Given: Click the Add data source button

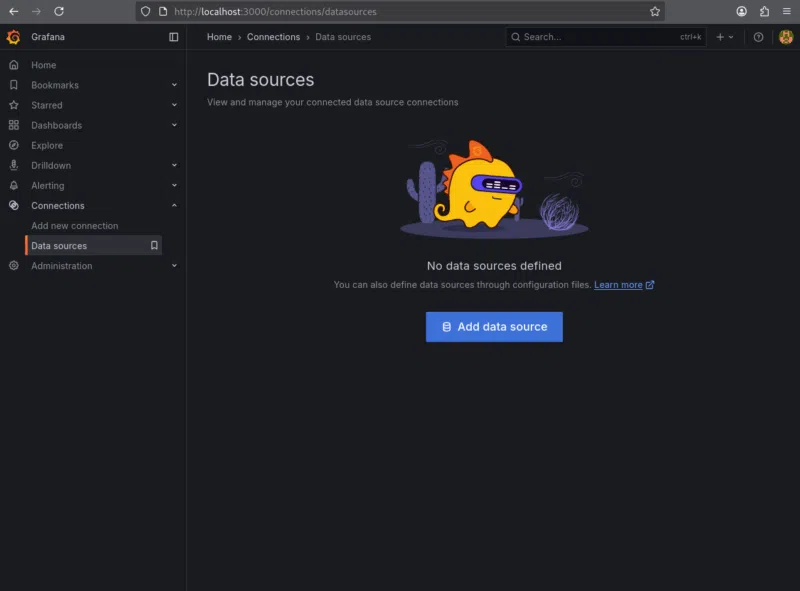Looking at the screenshot, I should (x=494, y=327).
